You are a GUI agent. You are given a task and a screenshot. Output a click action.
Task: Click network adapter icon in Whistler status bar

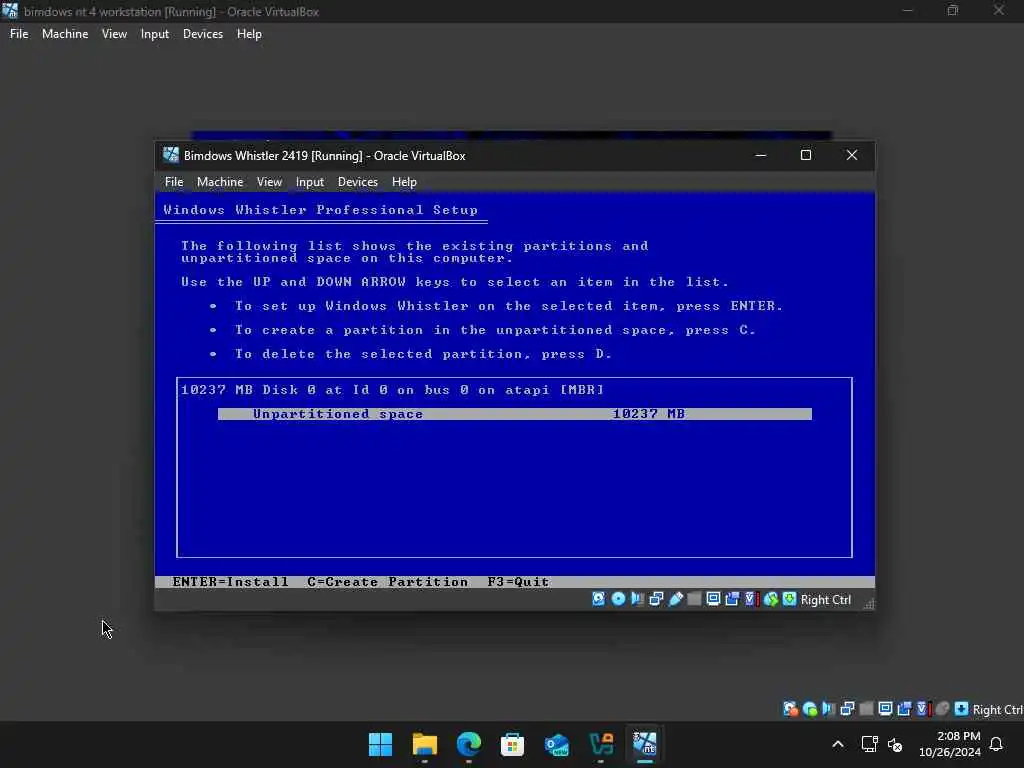point(656,599)
